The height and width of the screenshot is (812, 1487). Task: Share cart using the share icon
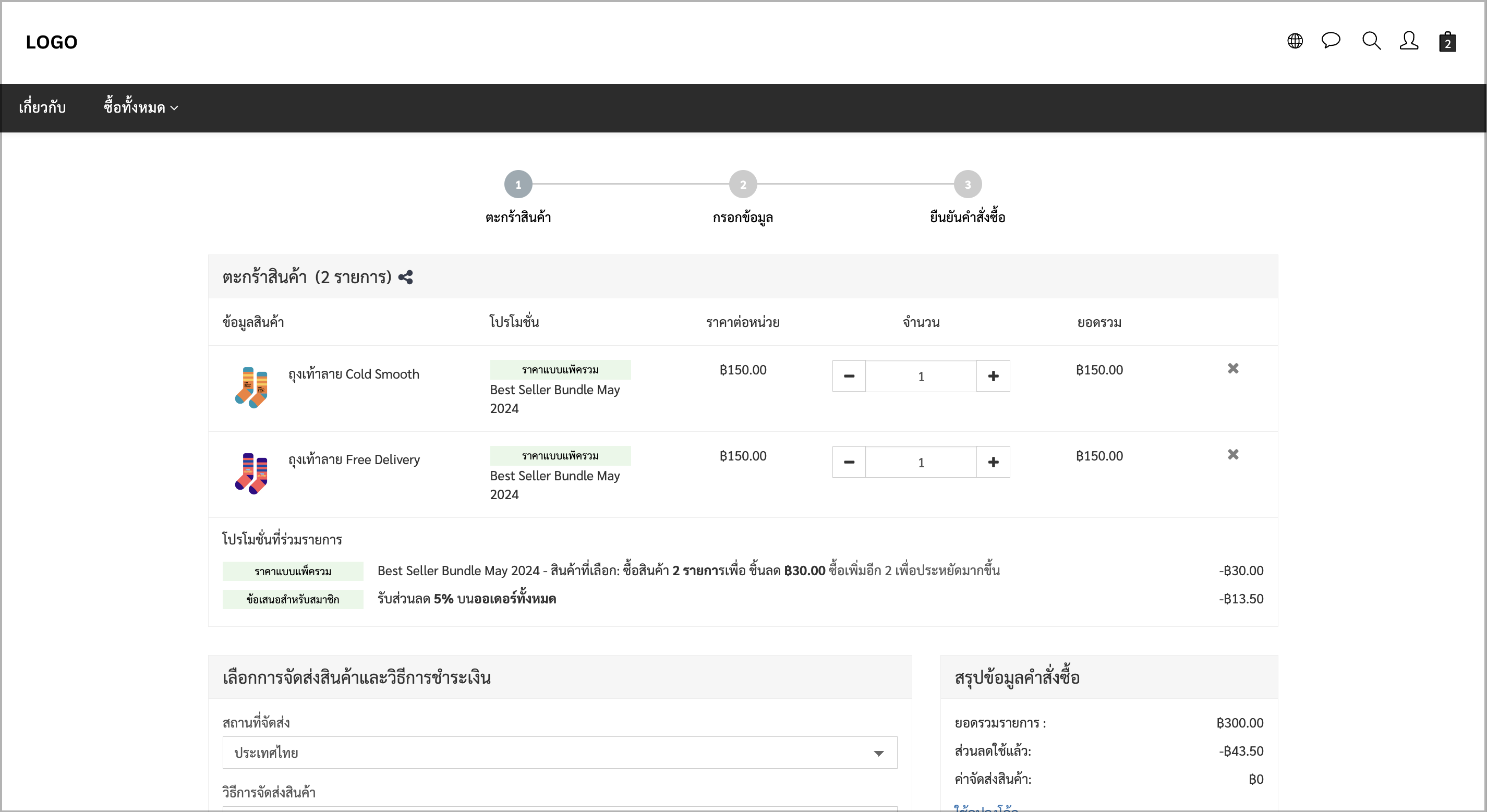tap(406, 277)
